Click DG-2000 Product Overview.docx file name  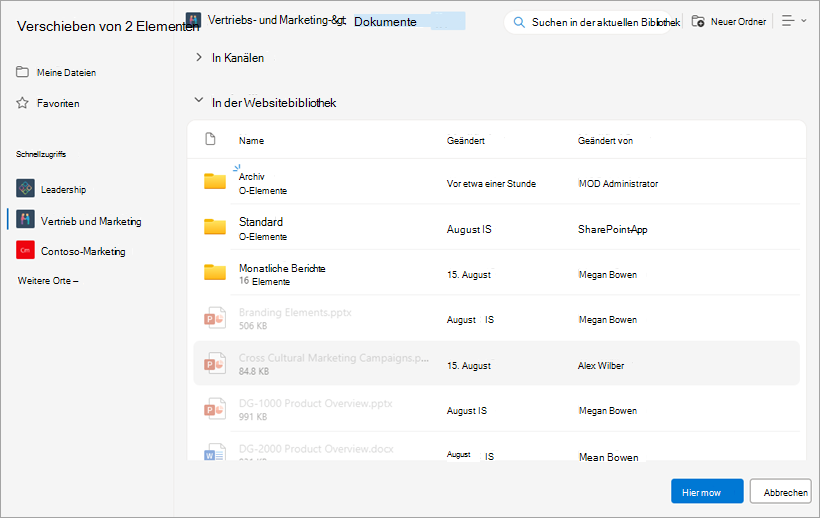pyautogui.click(x=316, y=449)
